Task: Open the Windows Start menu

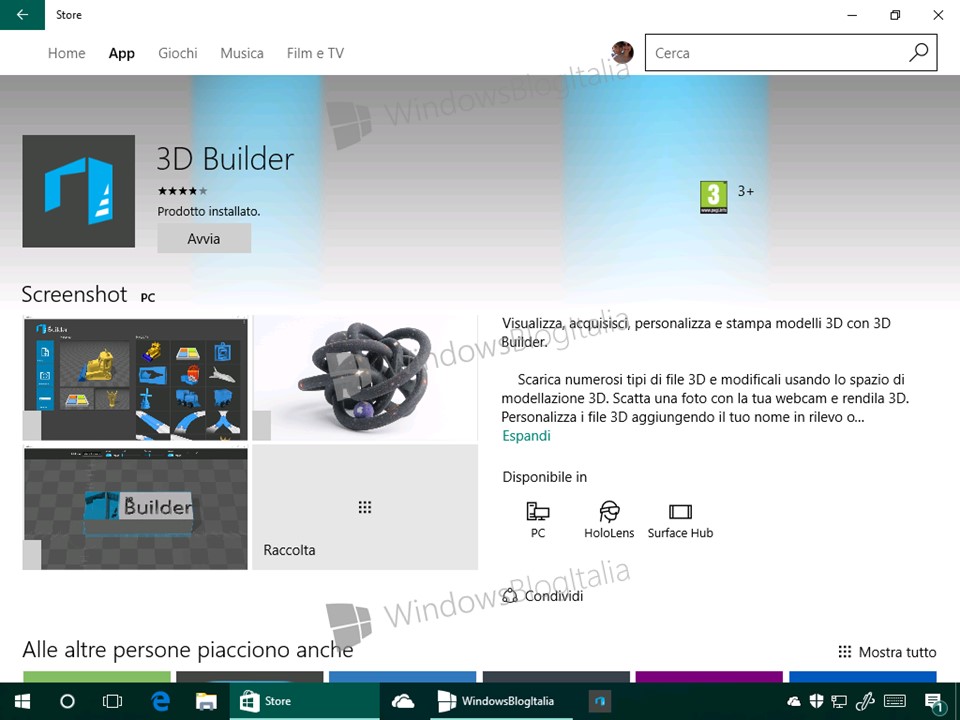Action: (x=23, y=701)
